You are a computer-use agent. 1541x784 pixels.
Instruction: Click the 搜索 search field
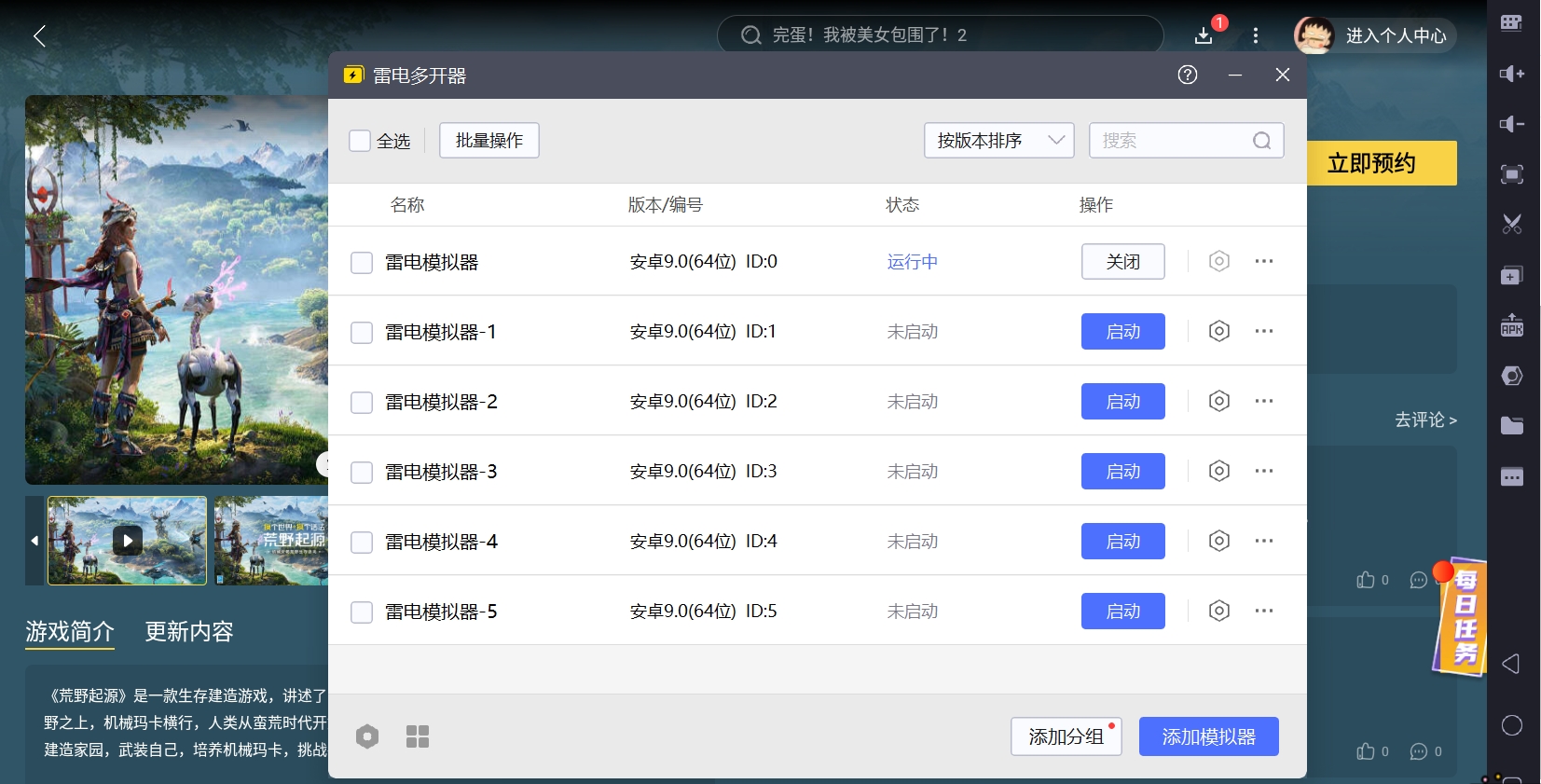point(1173,141)
